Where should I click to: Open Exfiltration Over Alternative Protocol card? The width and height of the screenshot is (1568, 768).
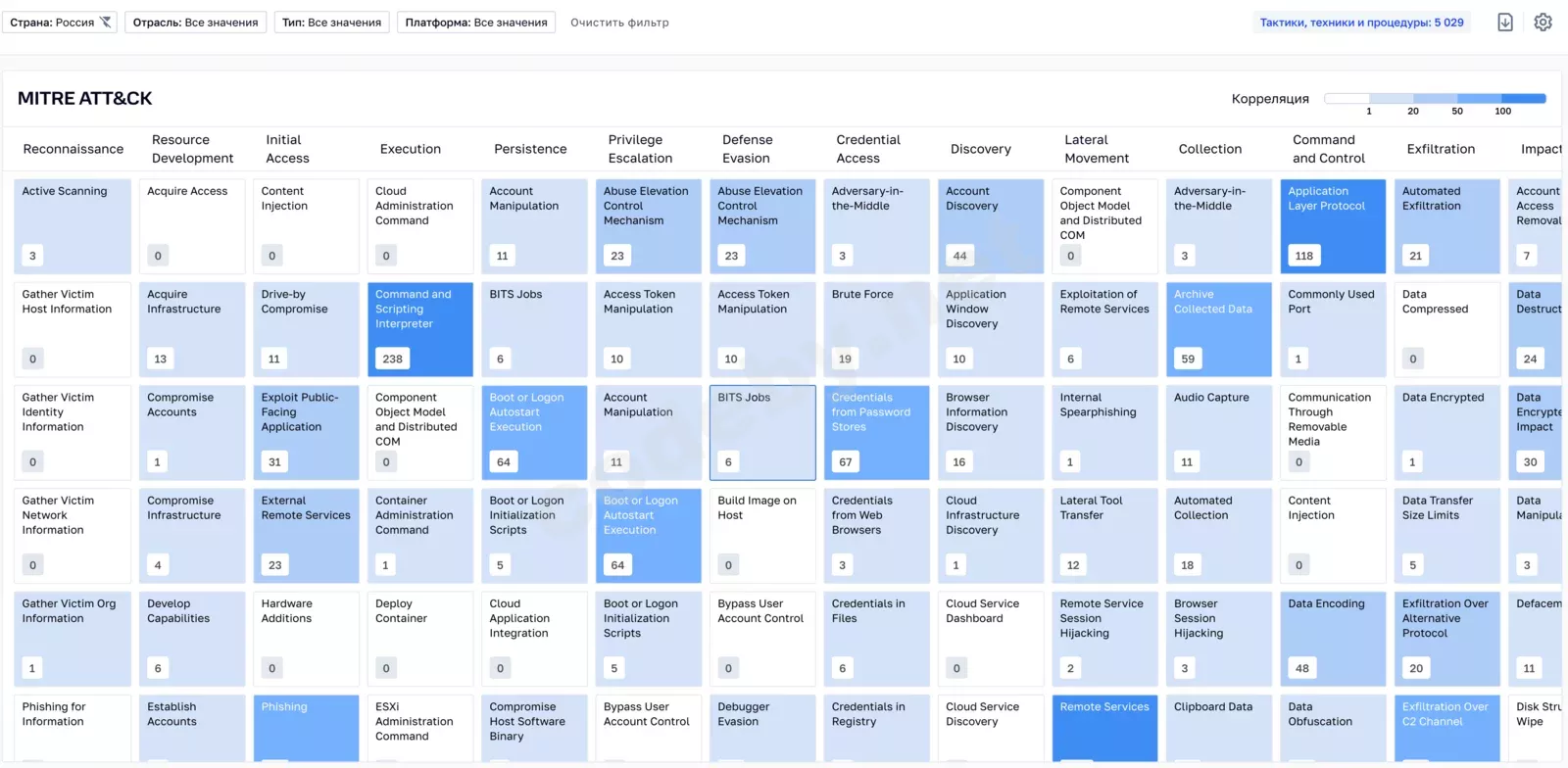(x=1447, y=639)
